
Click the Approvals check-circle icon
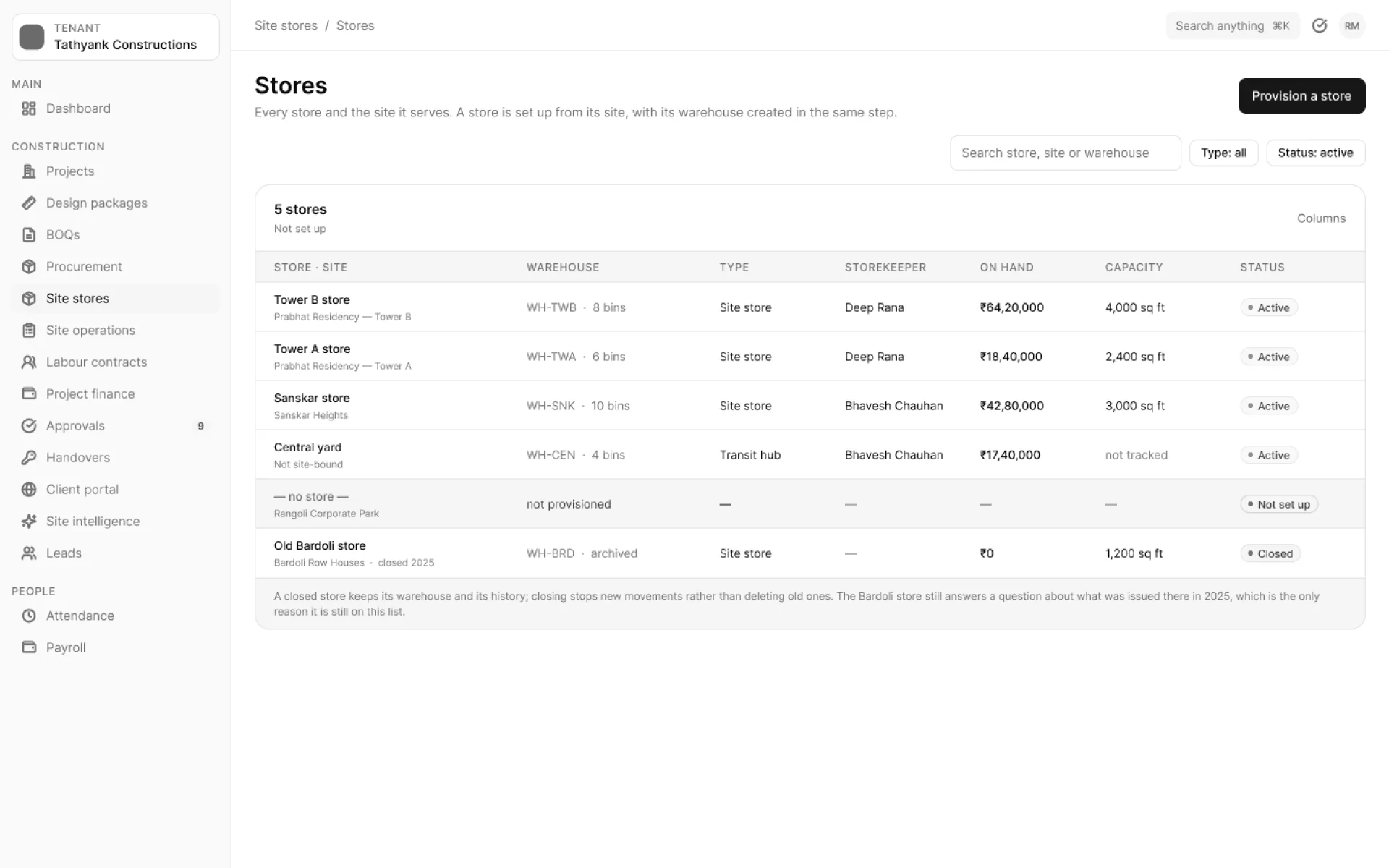(29, 426)
